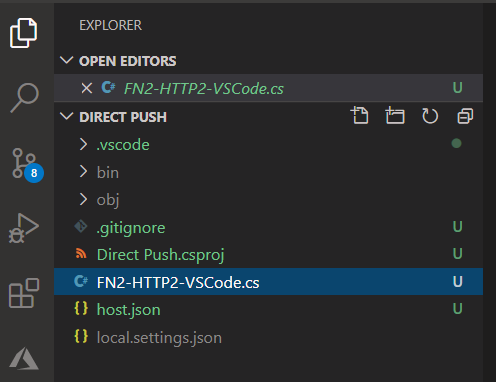
Task: Open the Search view in activity bar
Action: coord(24,97)
